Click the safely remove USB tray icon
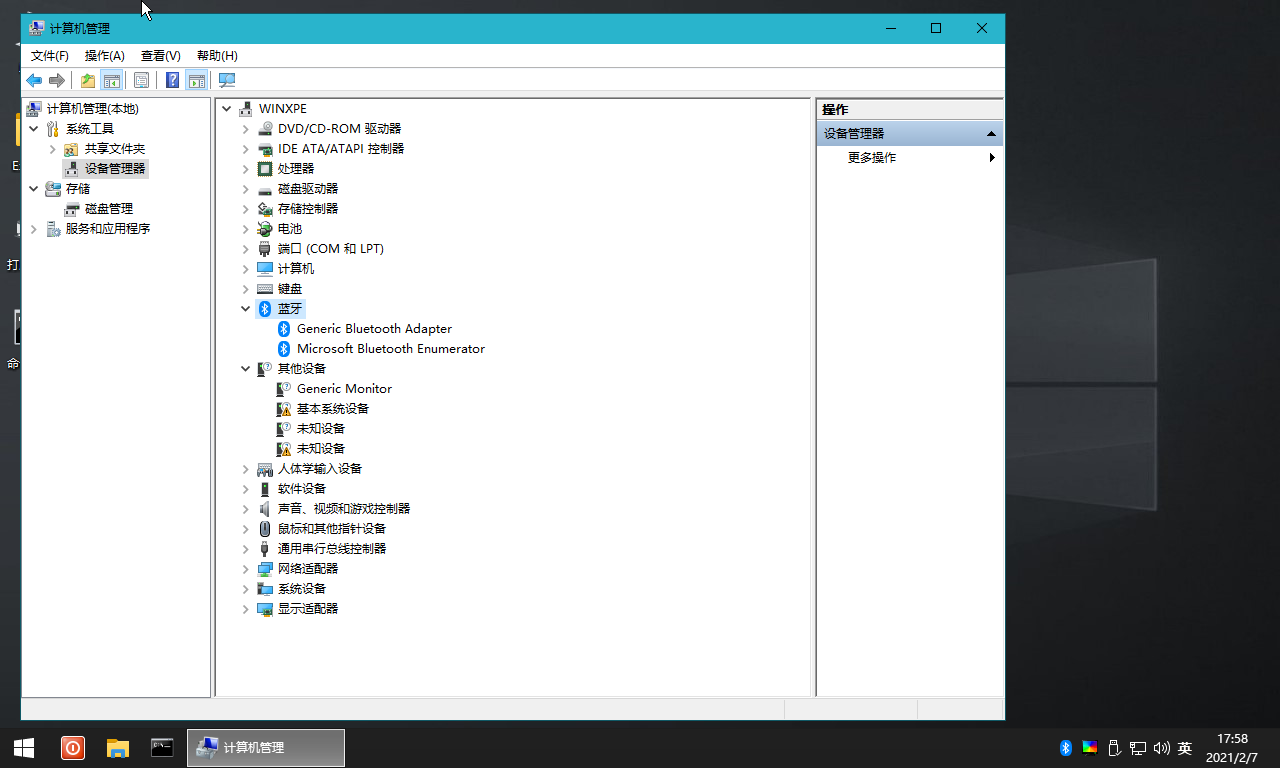The width and height of the screenshot is (1280, 768). (1114, 748)
